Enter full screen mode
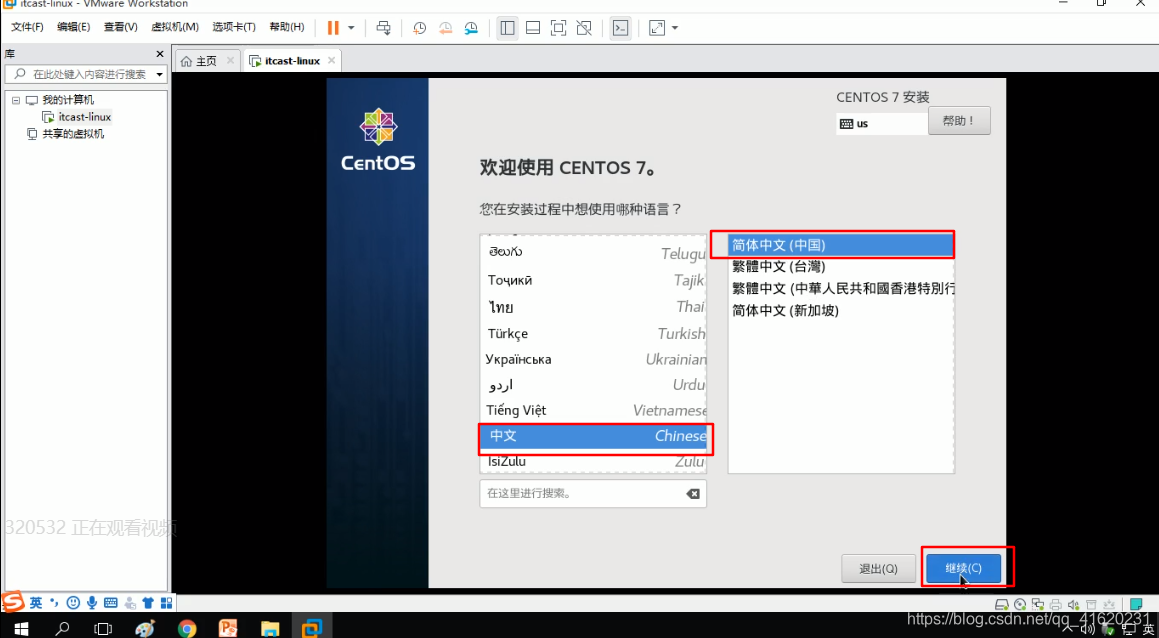The height and width of the screenshot is (638, 1159). (559, 28)
